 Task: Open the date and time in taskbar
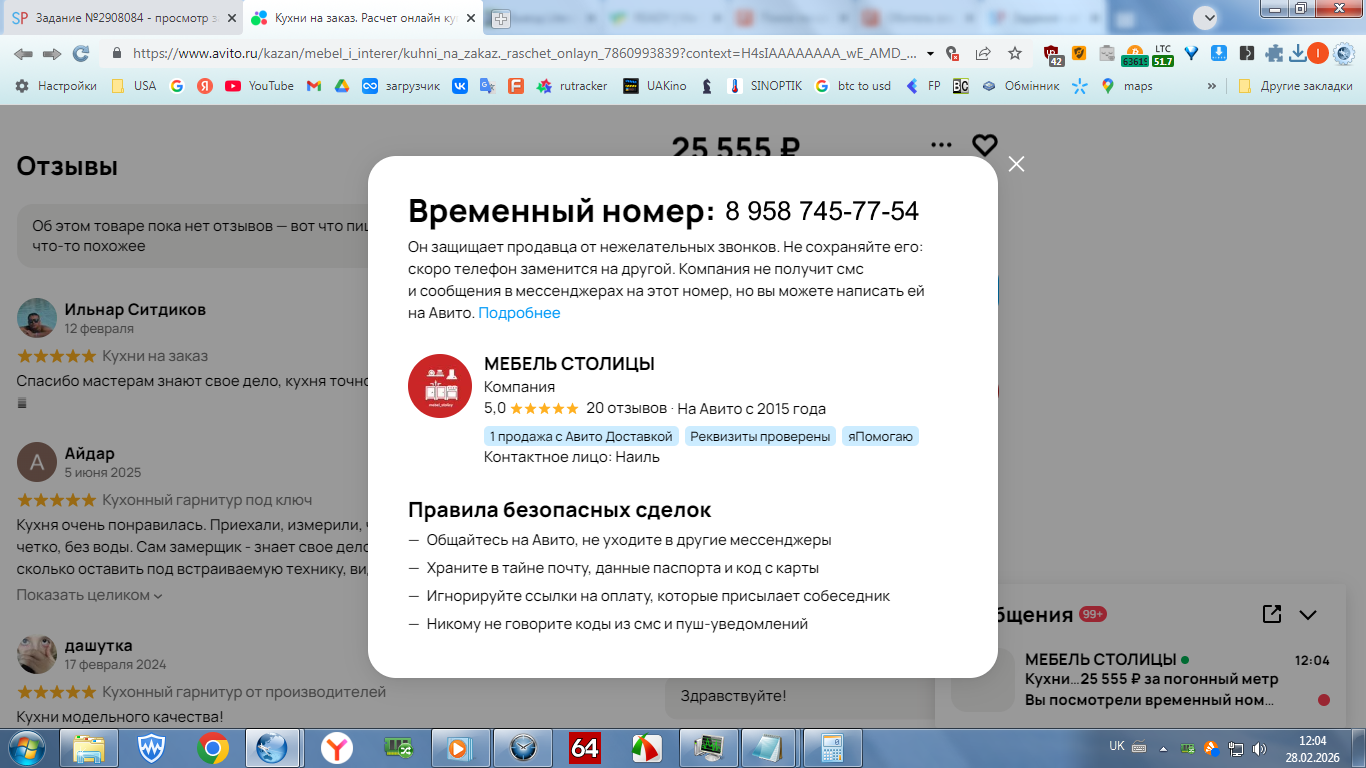(1312, 747)
